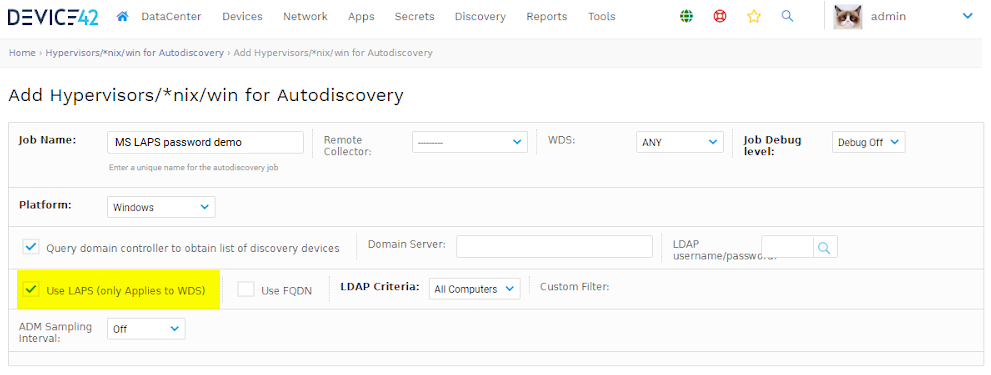Open the DataCenter menu
Image resolution: width=991 pixels, height=375 pixels.
click(171, 17)
